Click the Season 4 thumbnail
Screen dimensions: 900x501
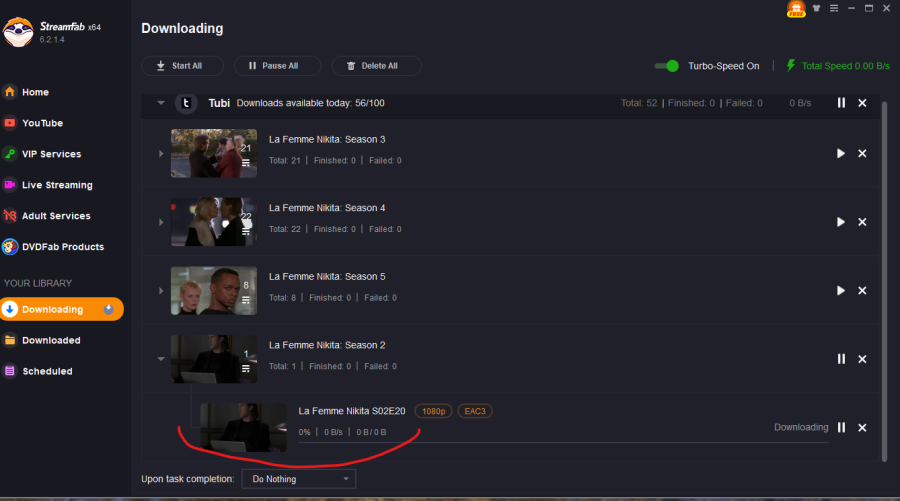[x=214, y=222]
